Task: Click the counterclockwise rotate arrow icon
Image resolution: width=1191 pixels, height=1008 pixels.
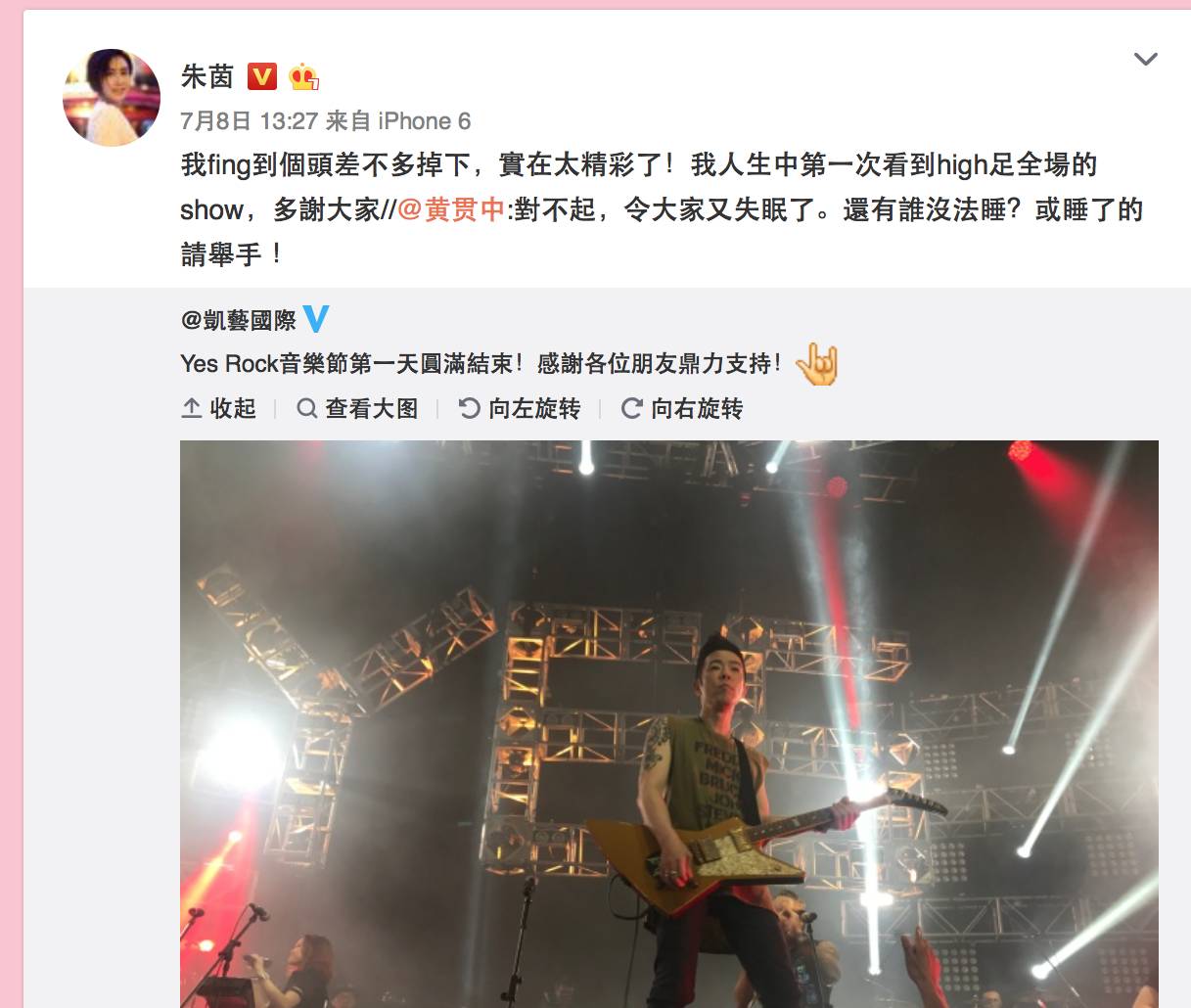Action: [x=470, y=408]
